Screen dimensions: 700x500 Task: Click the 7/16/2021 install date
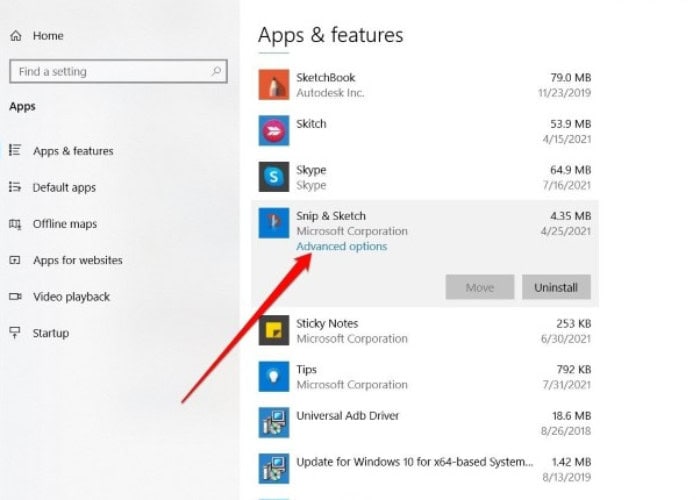(x=567, y=185)
